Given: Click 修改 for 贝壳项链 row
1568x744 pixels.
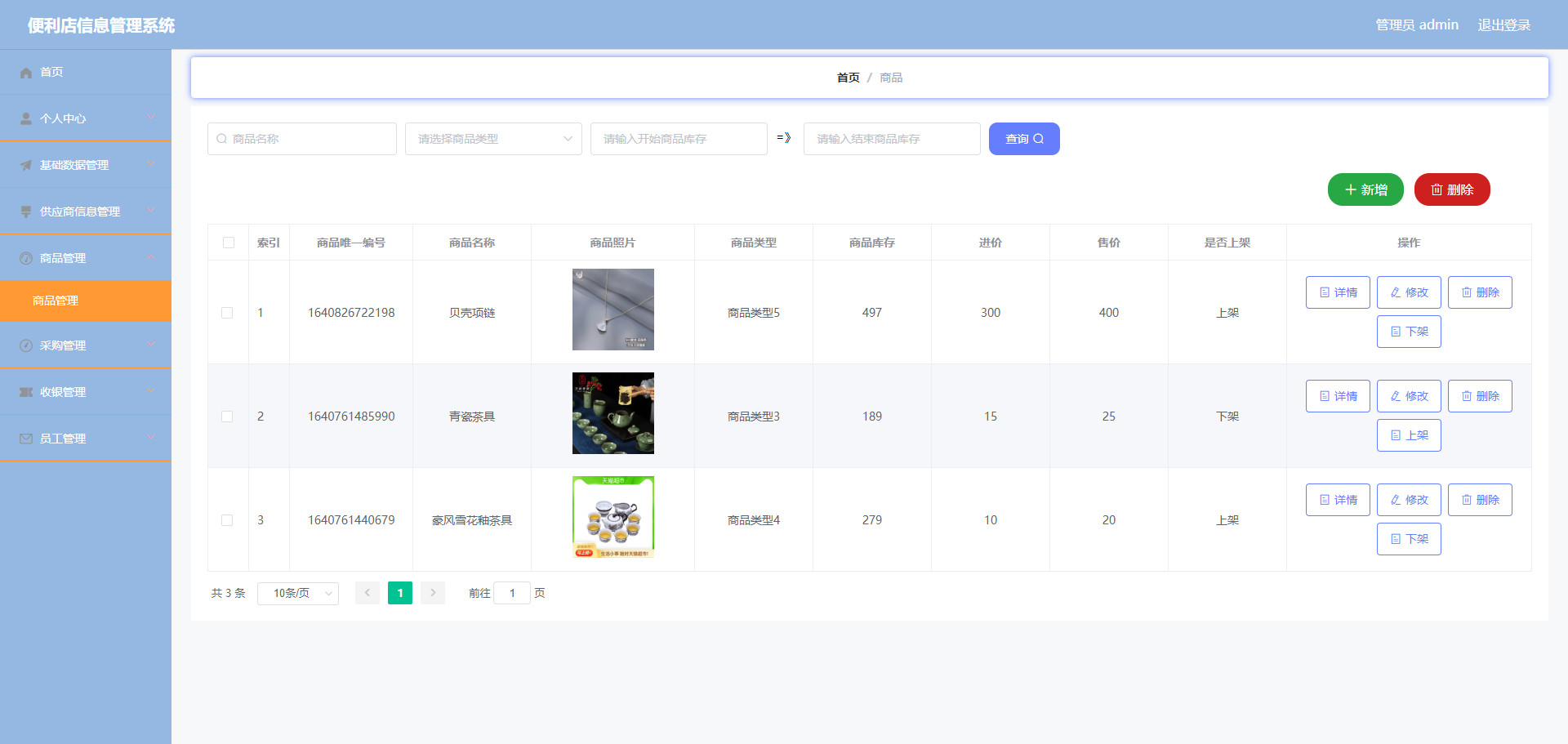Looking at the screenshot, I should 1409,292.
